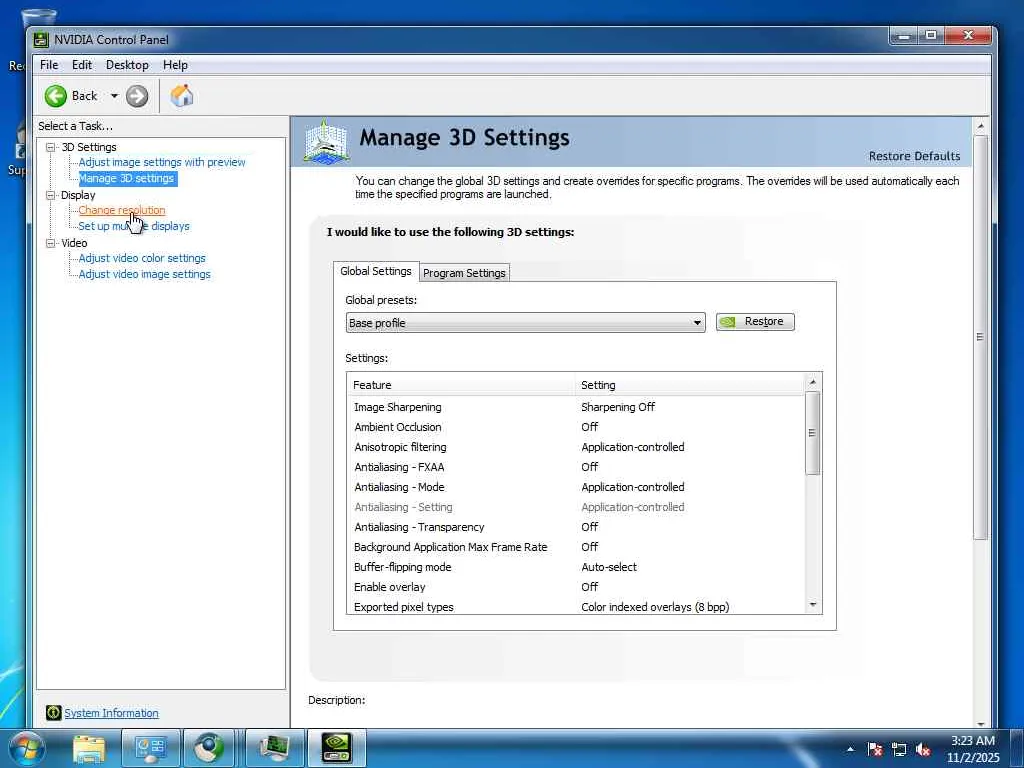The height and width of the screenshot is (768, 1024).
Task: Click the Feature column header
Action: (461, 385)
